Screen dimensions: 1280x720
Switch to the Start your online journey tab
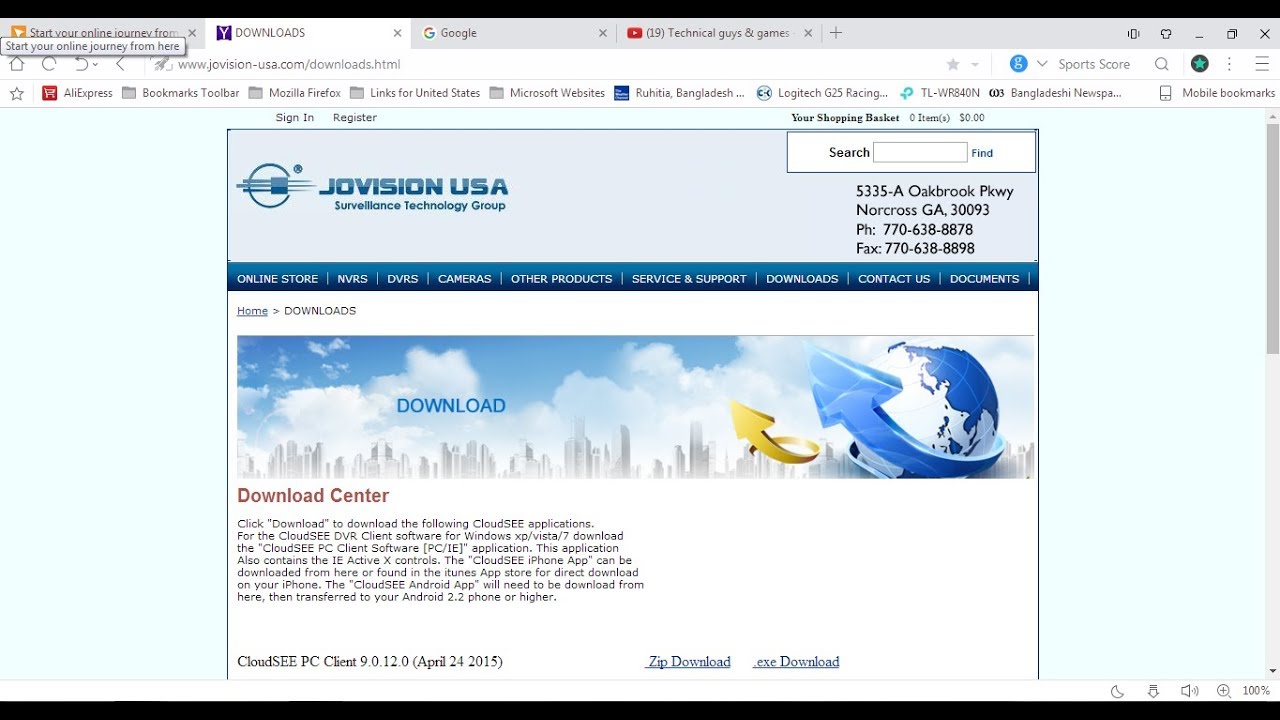(103, 33)
